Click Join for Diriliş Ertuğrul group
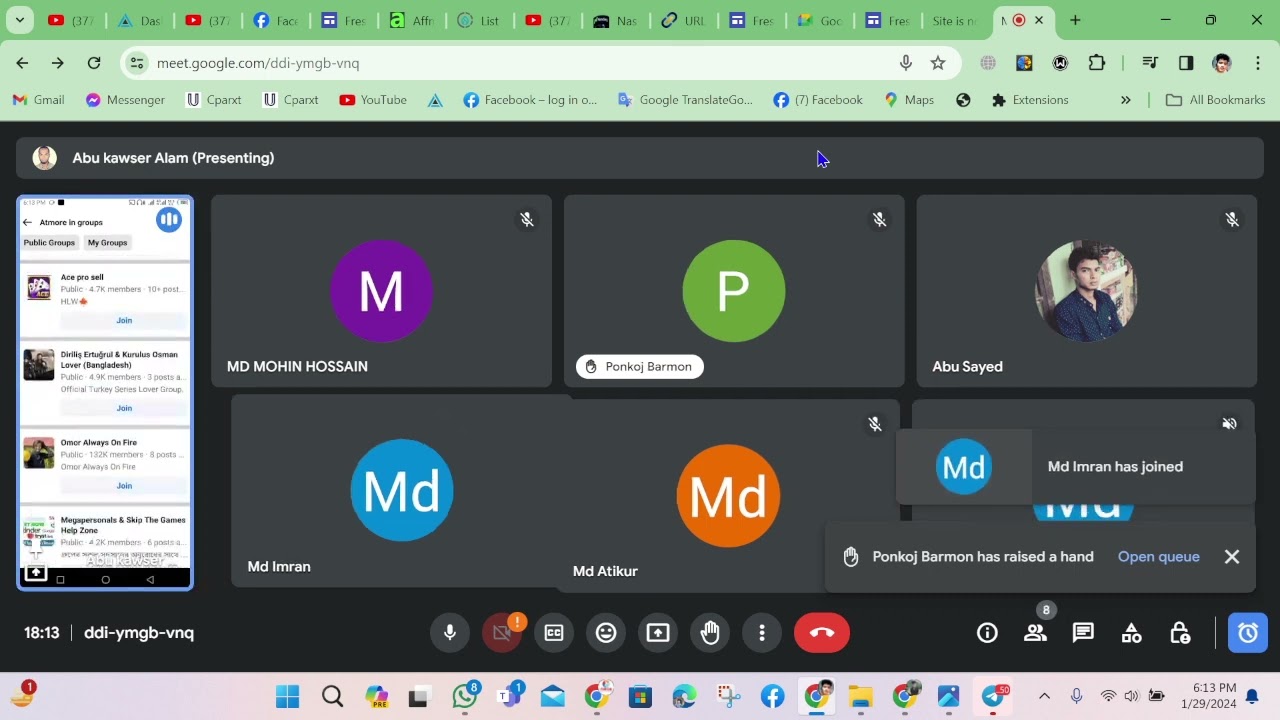 [124, 408]
